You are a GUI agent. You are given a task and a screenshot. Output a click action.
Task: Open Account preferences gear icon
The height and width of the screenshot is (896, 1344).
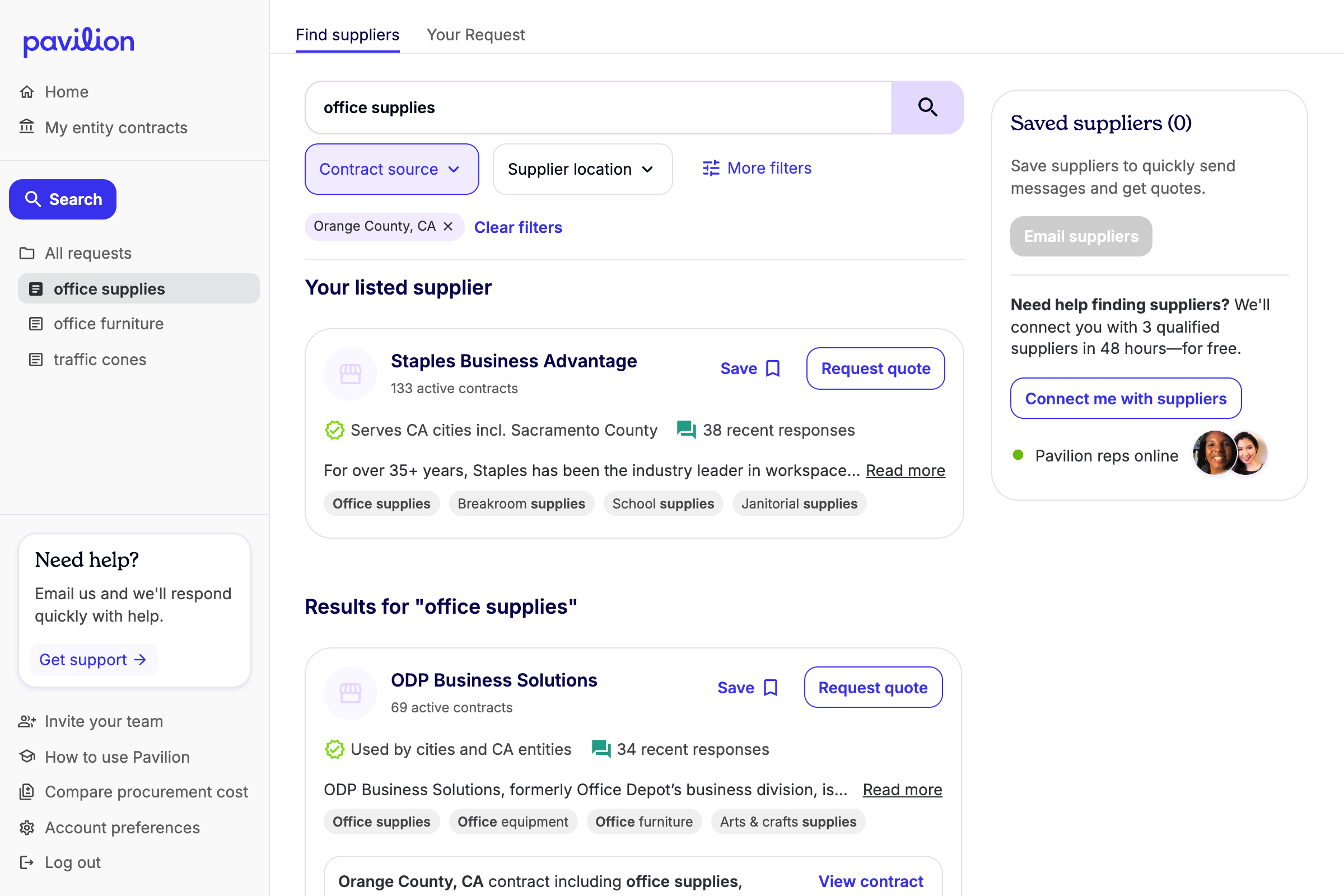point(27,828)
